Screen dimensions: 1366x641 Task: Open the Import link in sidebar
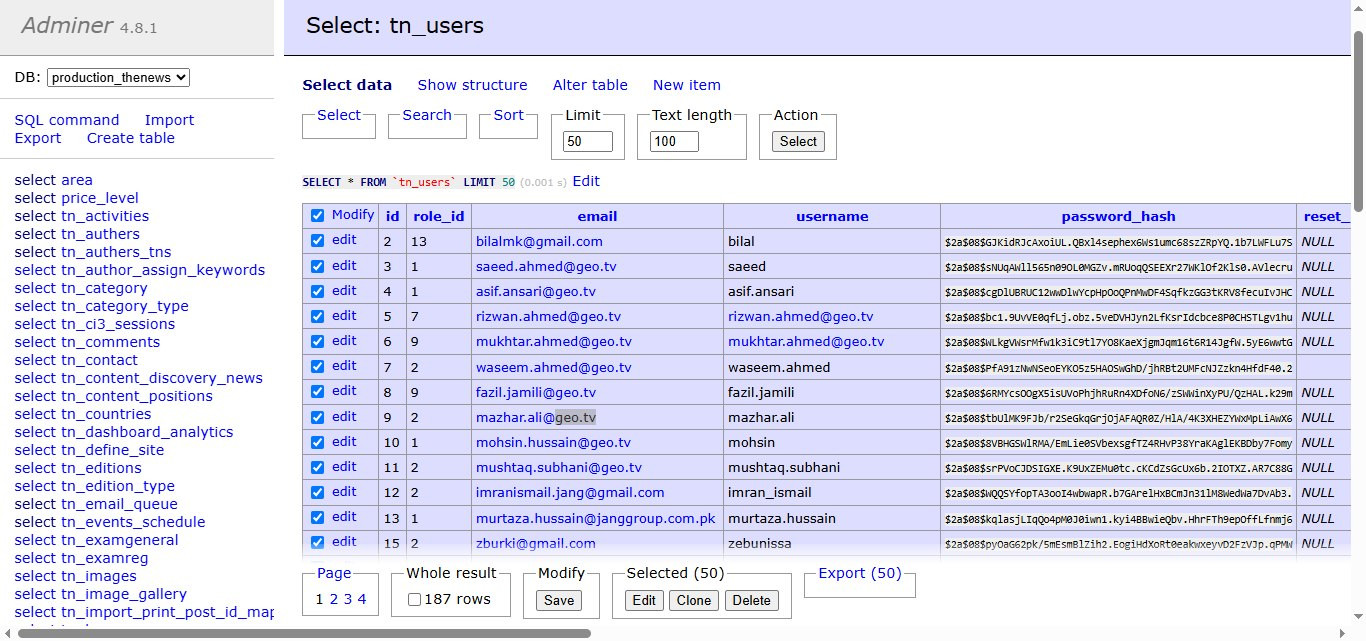coord(170,120)
